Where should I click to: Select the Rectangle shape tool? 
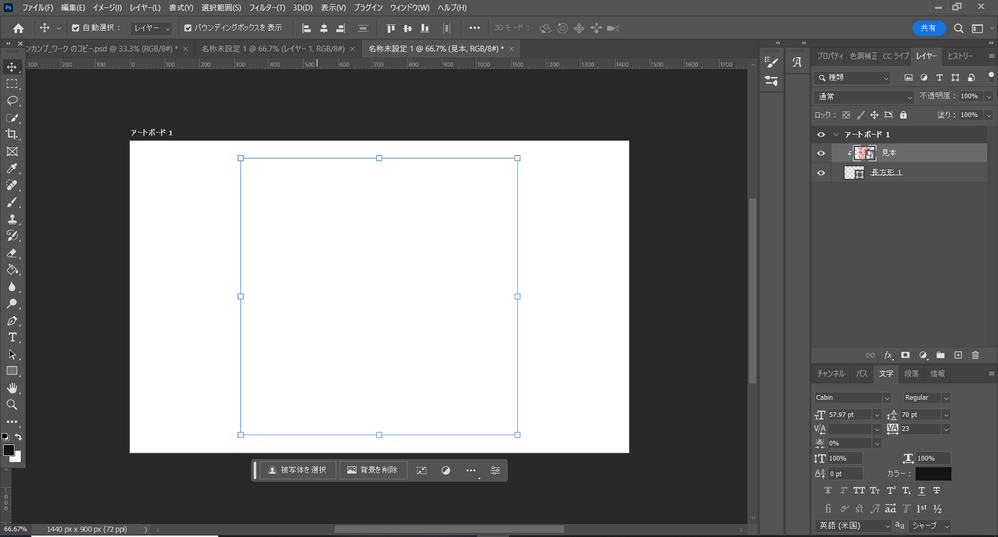12,371
